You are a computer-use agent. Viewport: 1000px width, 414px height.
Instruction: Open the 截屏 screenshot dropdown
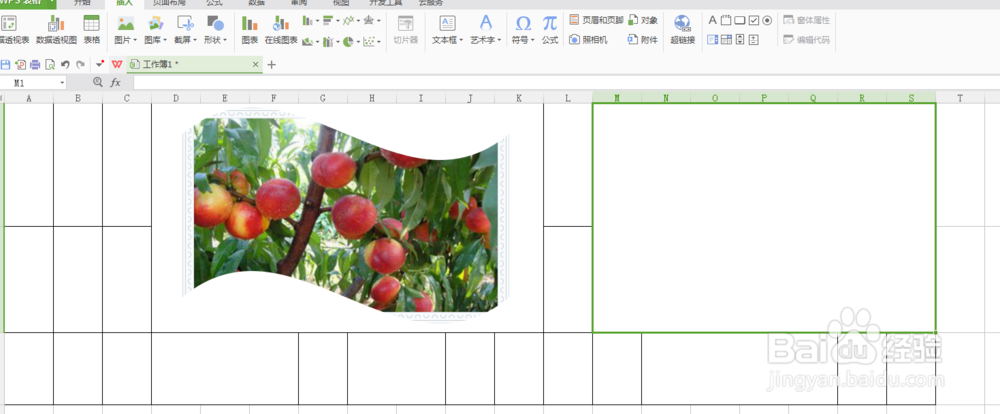point(186,29)
